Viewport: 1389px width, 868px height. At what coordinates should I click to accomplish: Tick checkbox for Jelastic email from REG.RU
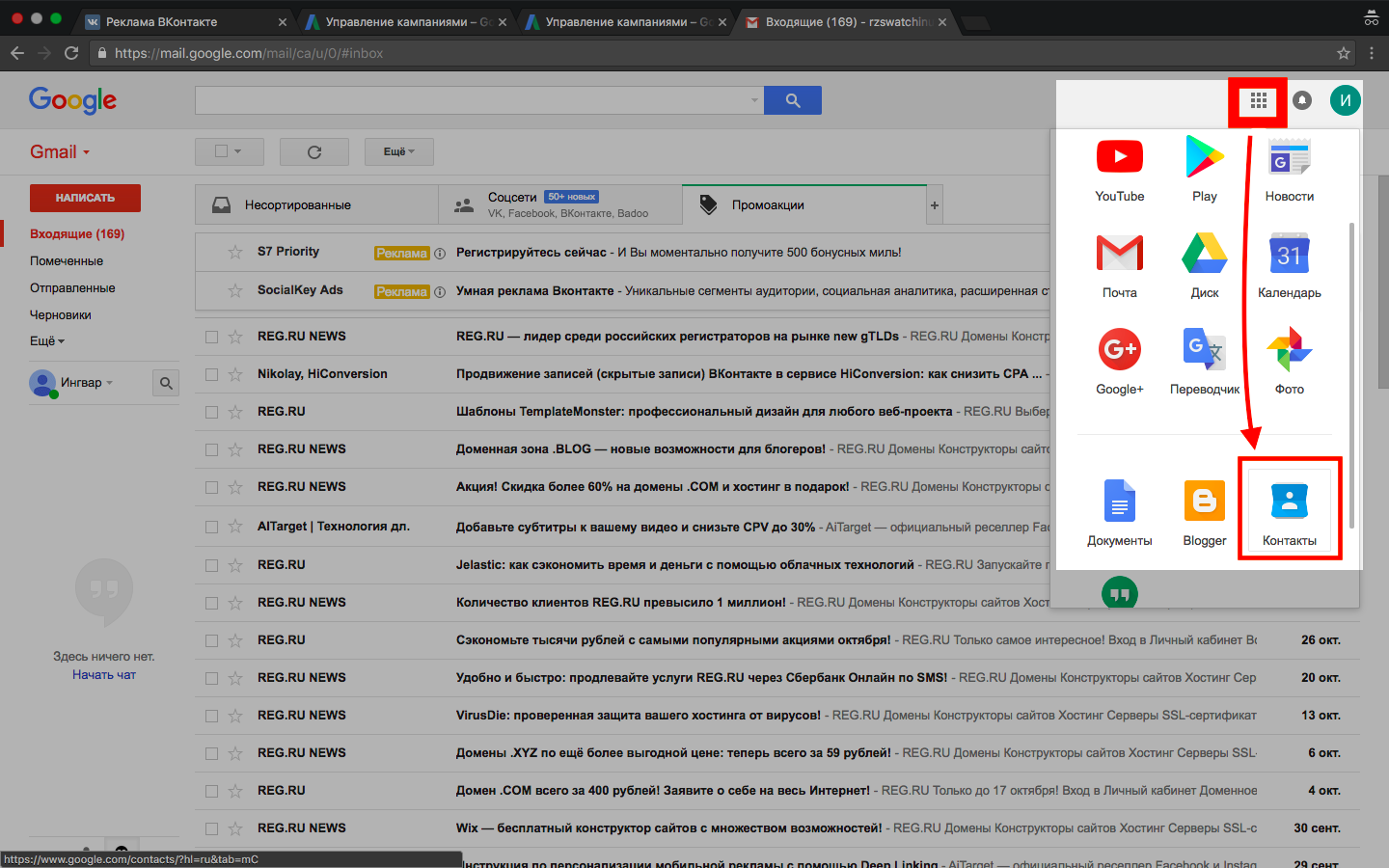click(x=211, y=565)
